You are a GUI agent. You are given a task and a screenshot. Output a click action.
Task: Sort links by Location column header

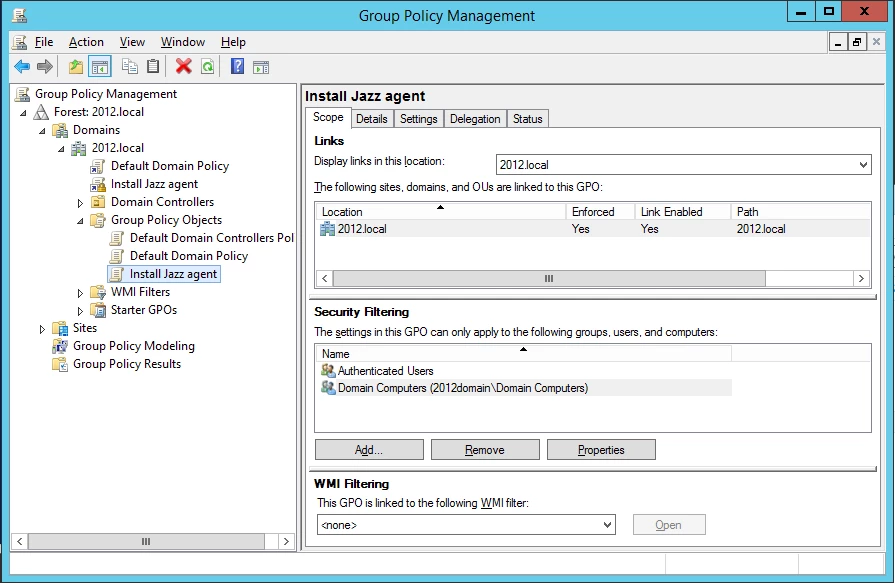[x=441, y=212]
